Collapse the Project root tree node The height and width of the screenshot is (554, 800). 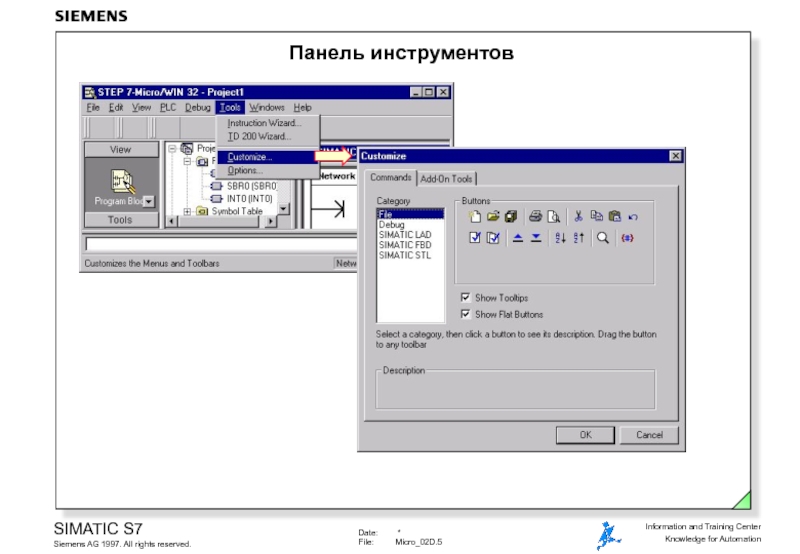[172, 149]
